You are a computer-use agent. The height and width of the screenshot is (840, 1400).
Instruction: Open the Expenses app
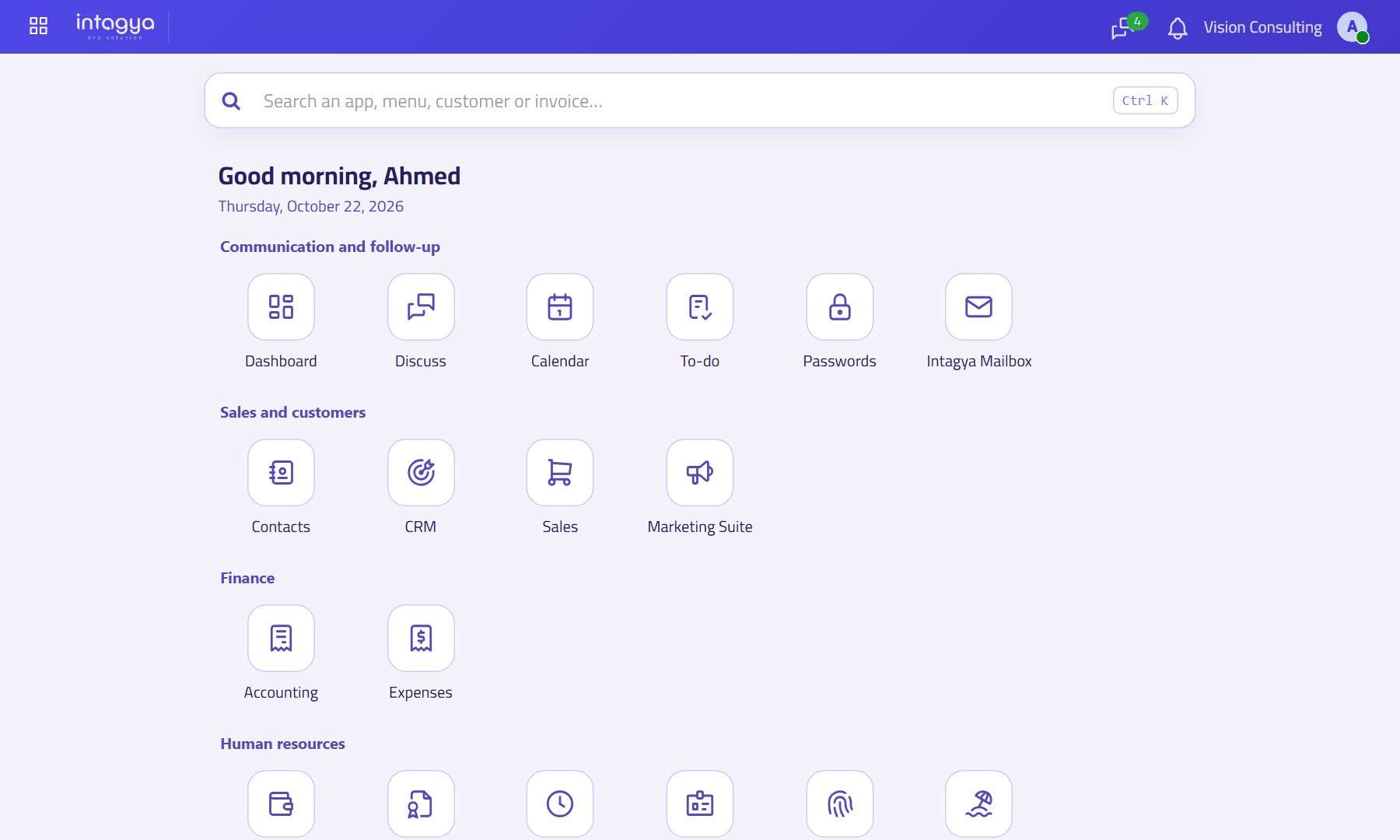click(421, 638)
